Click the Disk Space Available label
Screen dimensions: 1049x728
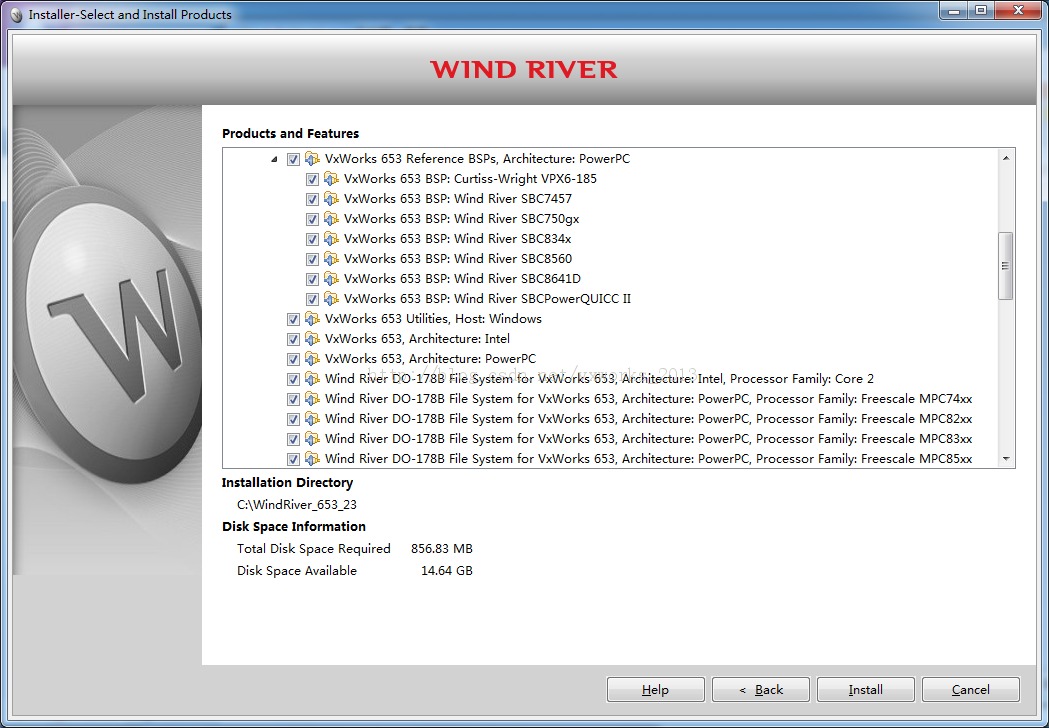297,571
